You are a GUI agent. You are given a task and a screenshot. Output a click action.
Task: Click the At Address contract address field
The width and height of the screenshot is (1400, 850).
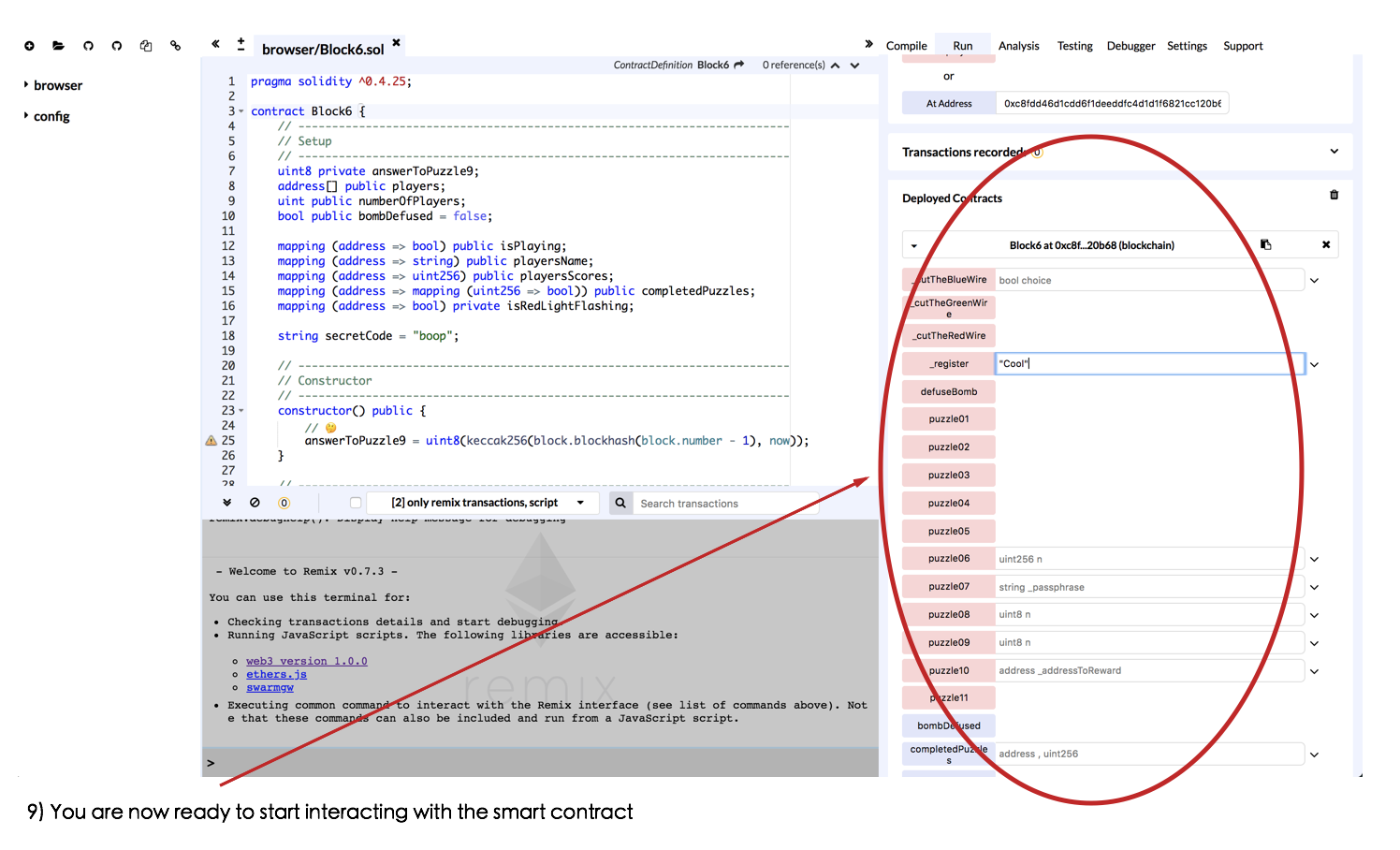(x=1112, y=103)
